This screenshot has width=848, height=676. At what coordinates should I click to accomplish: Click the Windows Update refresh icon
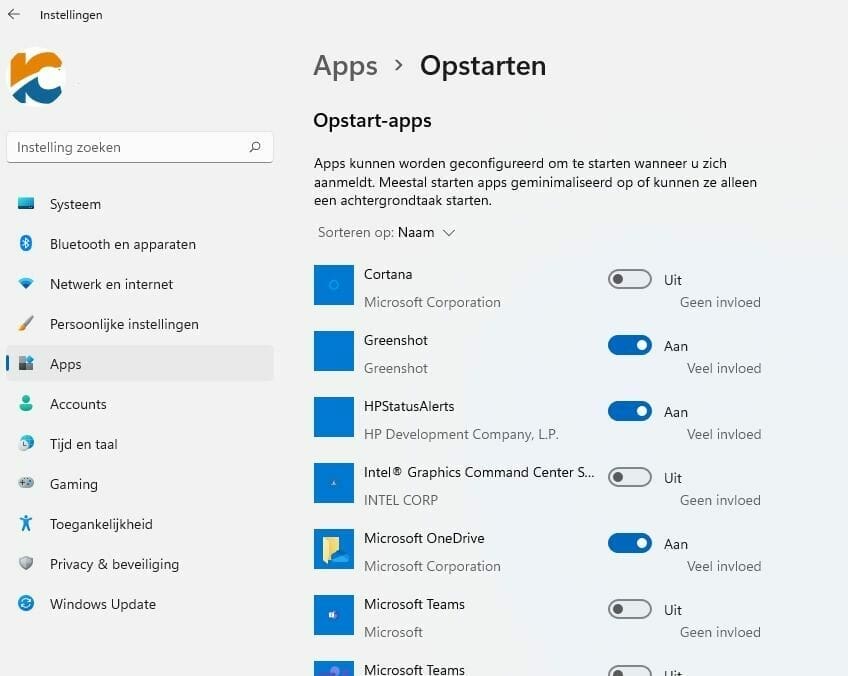25,603
